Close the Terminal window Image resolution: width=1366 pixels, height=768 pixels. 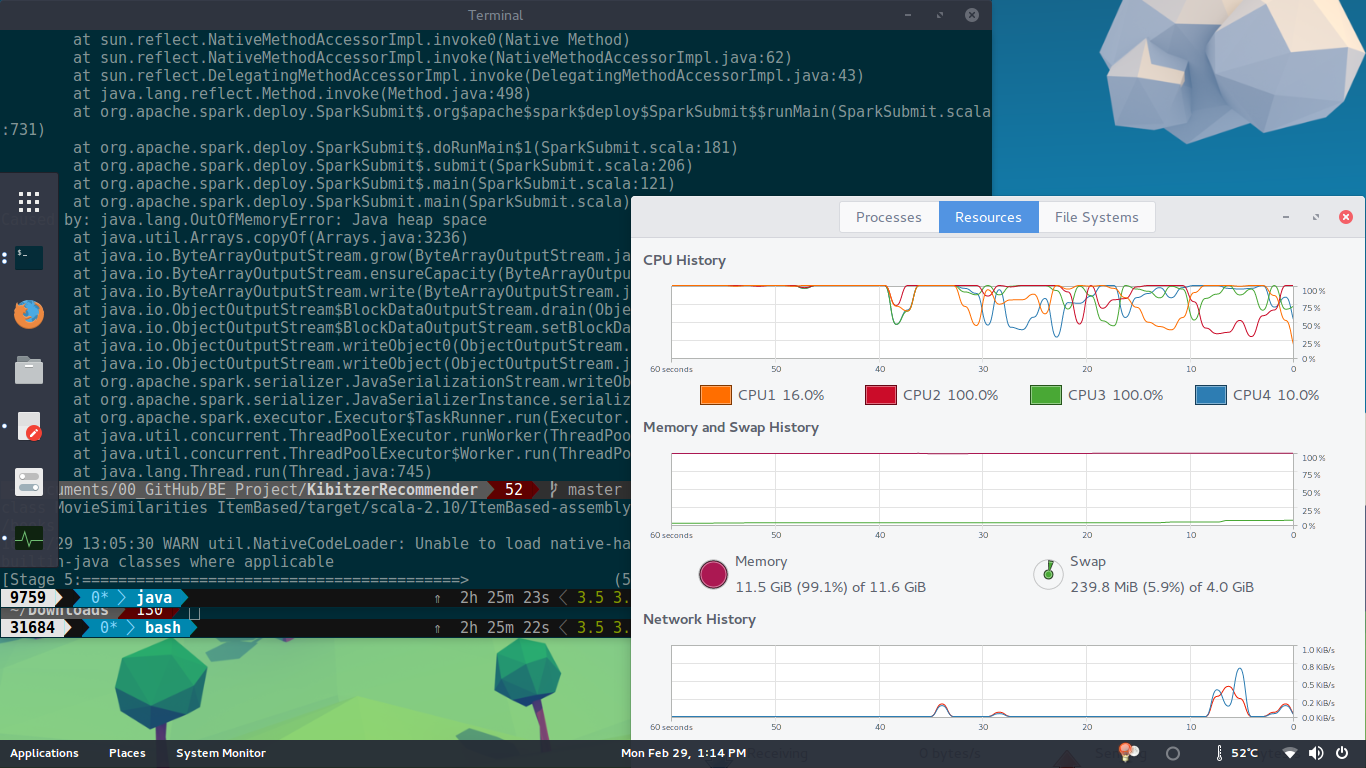pos(971,15)
